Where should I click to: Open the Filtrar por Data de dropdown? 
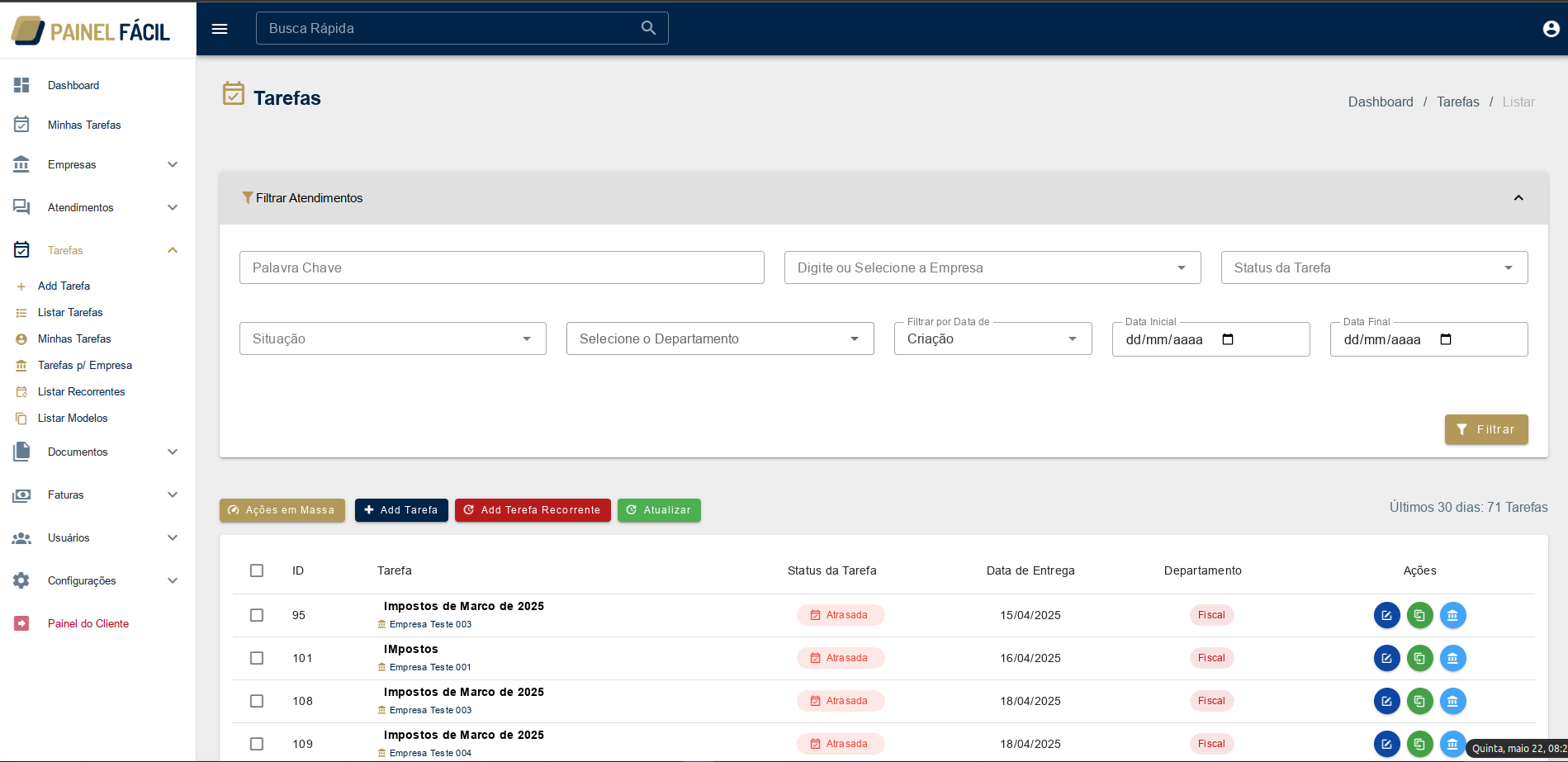tap(992, 338)
